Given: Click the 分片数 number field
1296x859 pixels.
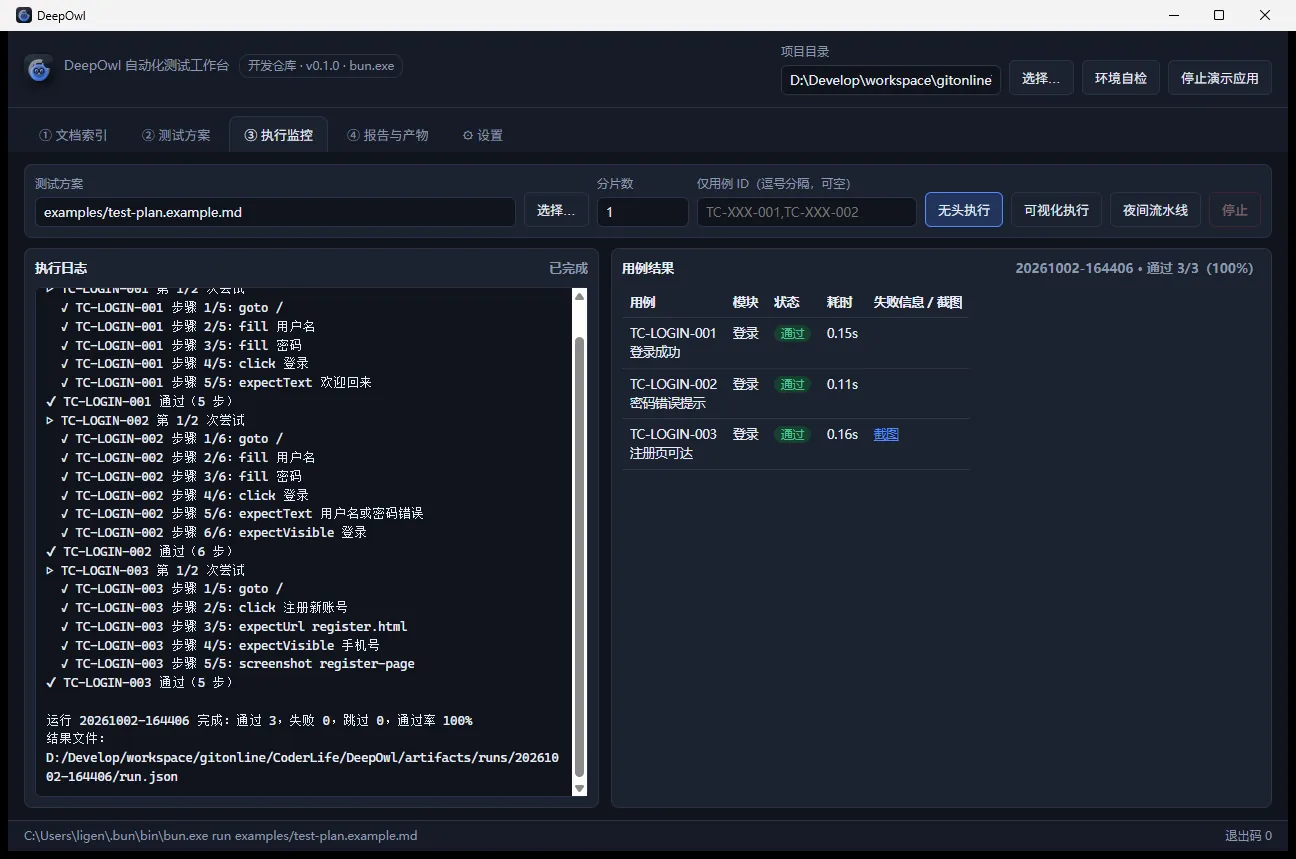Looking at the screenshot, I should pyautogui.click(x=642, y=212).
